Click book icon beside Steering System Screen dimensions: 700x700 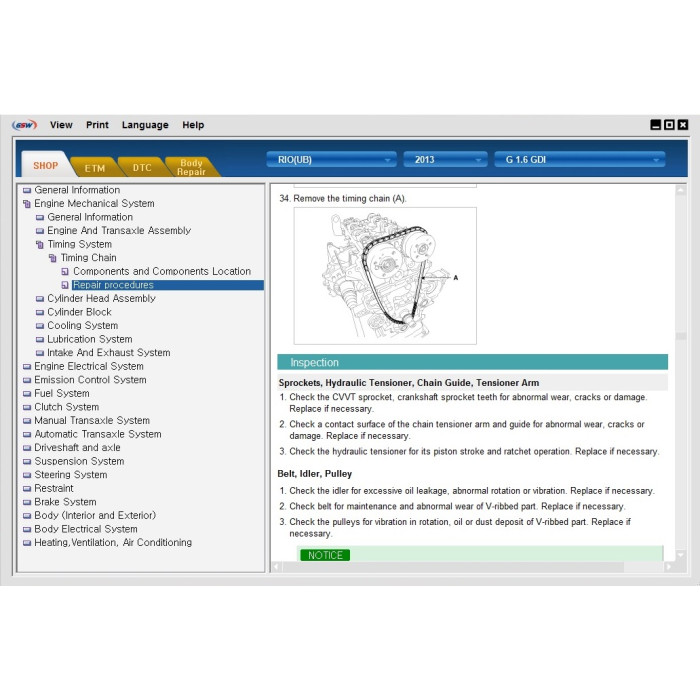click(x=27, y=475)
